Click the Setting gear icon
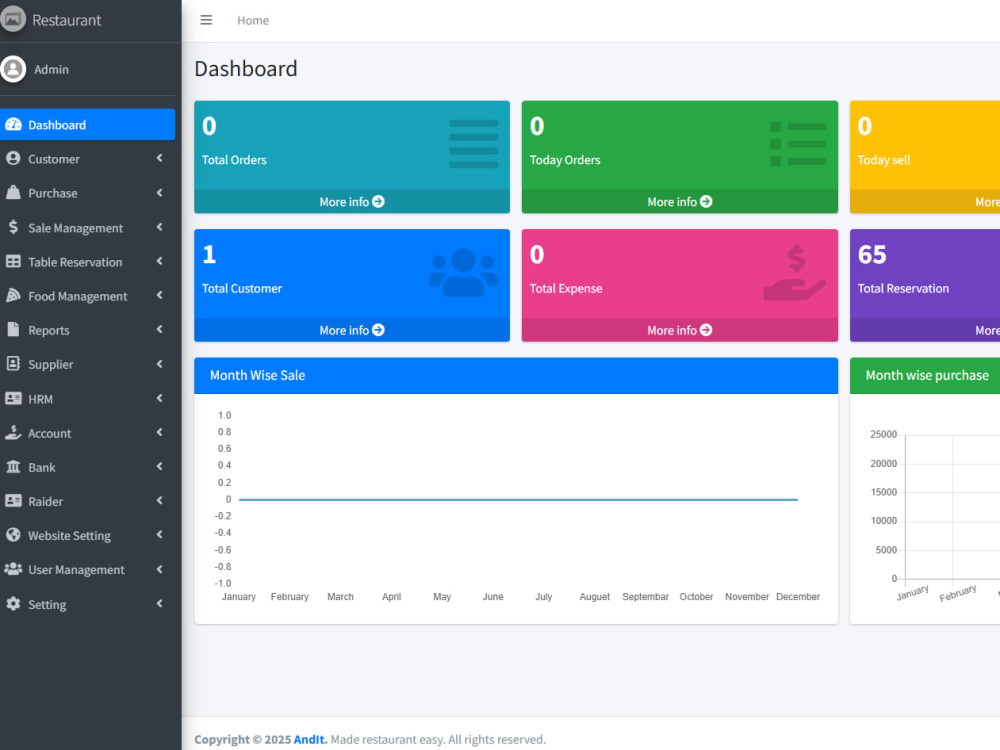 (x=13, y=603)
